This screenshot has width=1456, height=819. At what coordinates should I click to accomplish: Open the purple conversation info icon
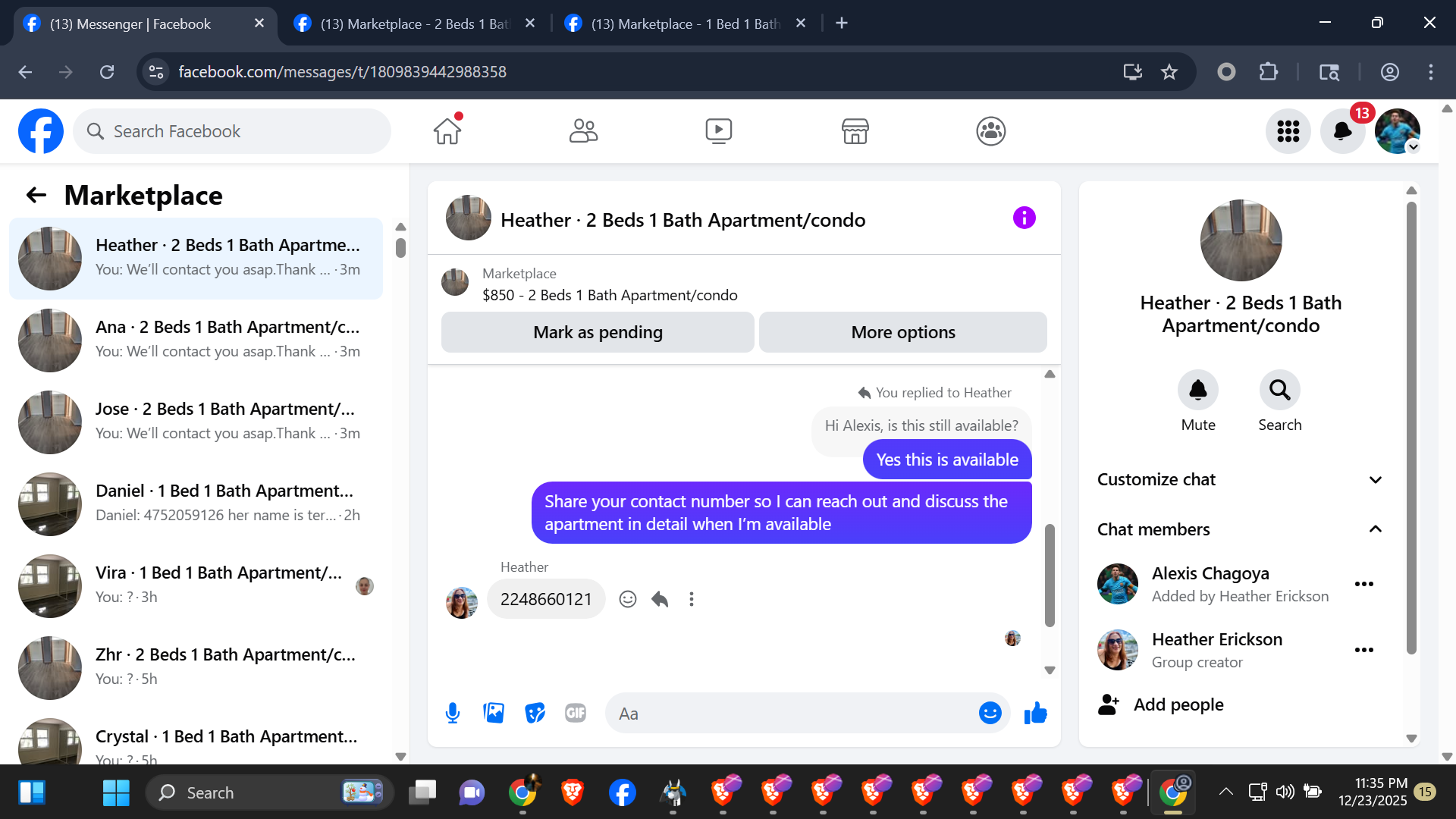click(1024, 218)
